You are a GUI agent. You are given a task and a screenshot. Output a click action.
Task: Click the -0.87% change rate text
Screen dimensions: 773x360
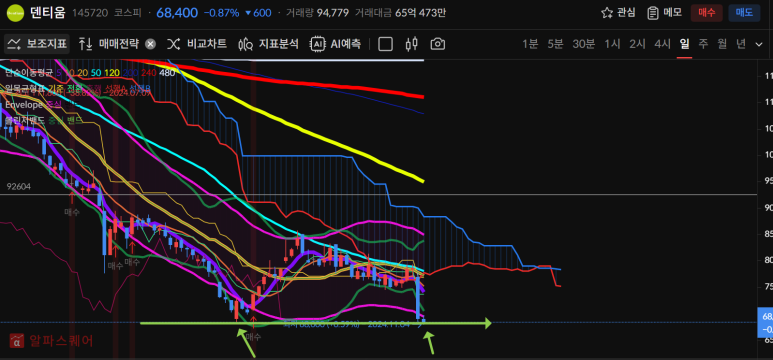(x=221, y=13)
